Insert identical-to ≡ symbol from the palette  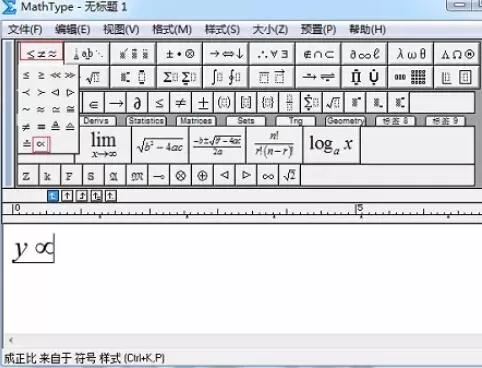(41, 127)
